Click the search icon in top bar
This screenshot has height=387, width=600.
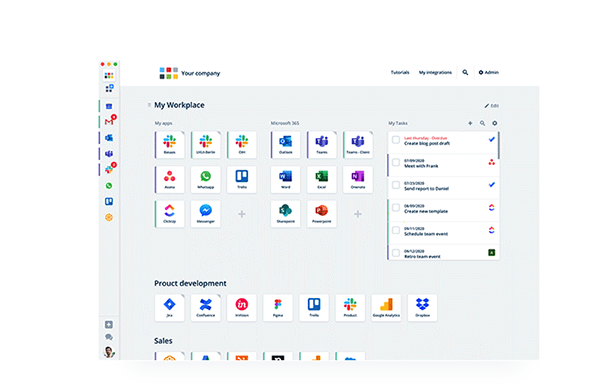465,72
